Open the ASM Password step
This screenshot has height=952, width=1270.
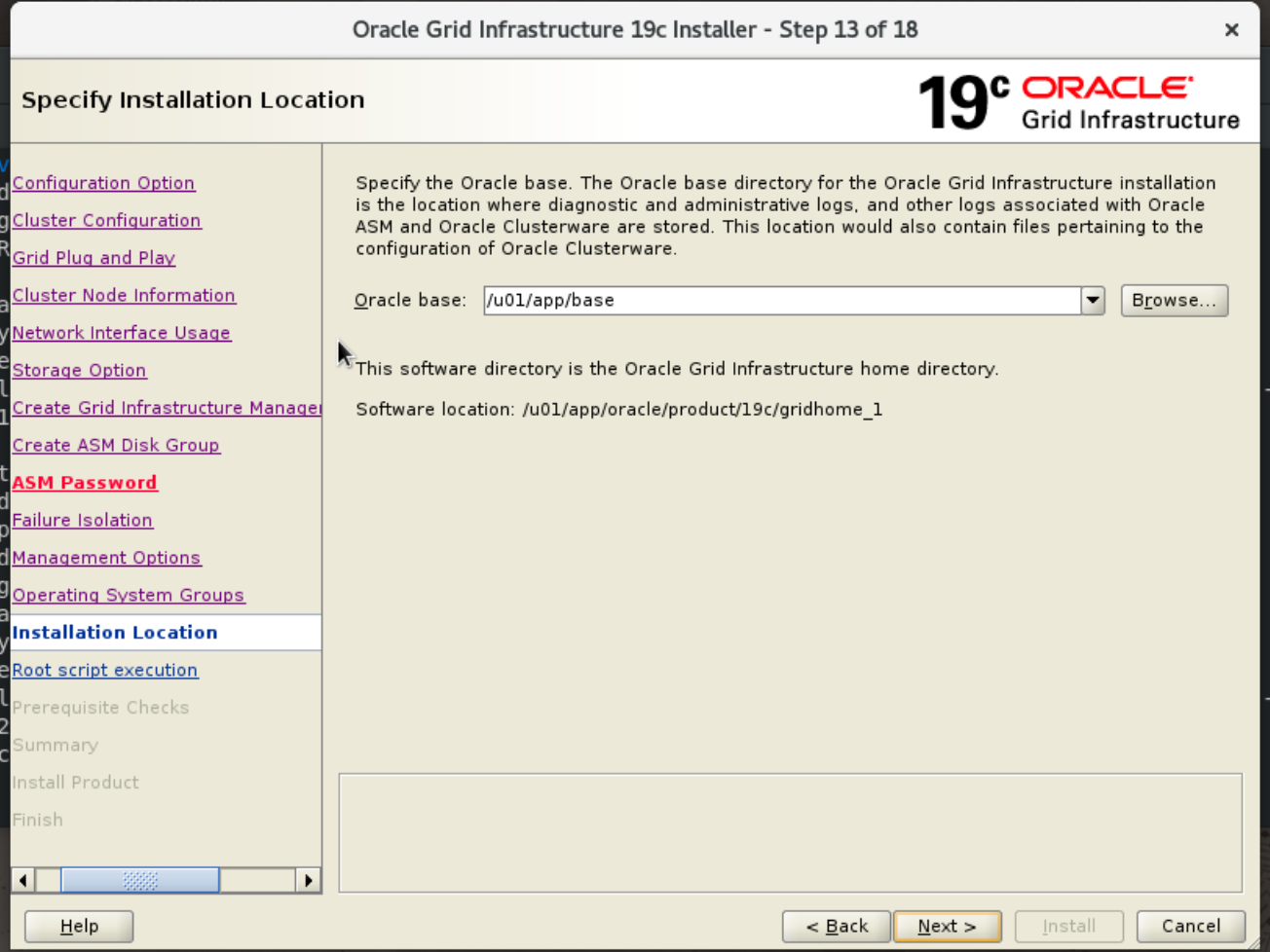pyautogui.click(x=85, y=483)
